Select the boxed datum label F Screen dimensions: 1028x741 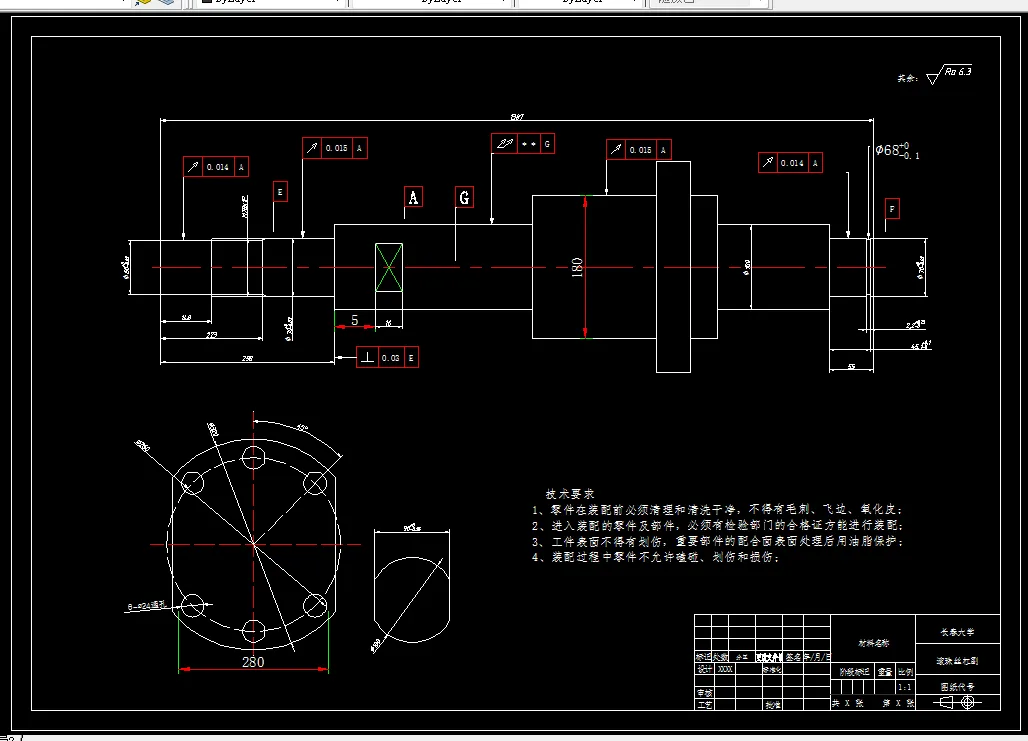pyautogui.click(x=892, y=209)
